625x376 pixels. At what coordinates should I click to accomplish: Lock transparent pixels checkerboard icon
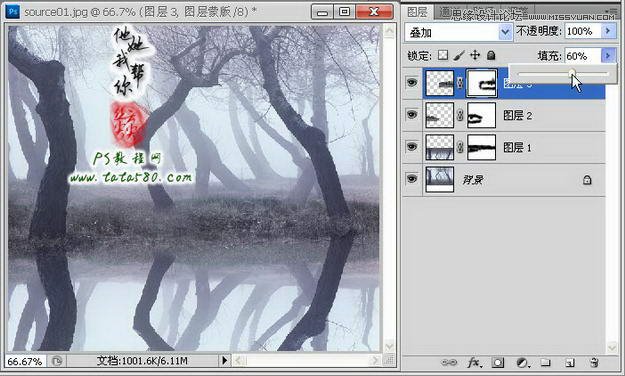443,55
